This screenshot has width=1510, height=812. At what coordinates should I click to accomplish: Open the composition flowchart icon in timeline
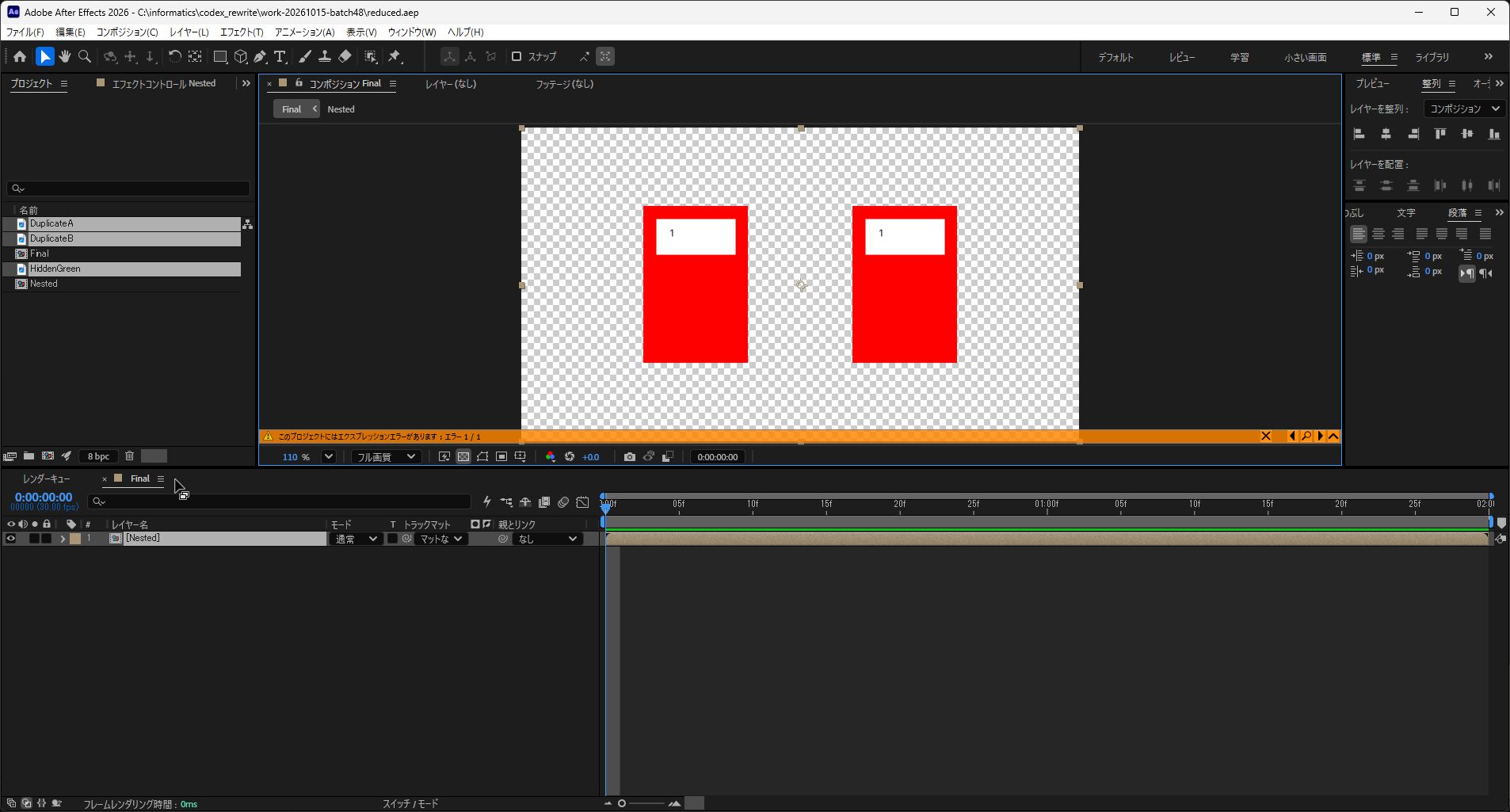pyautogui.click(x=506, y=501)
